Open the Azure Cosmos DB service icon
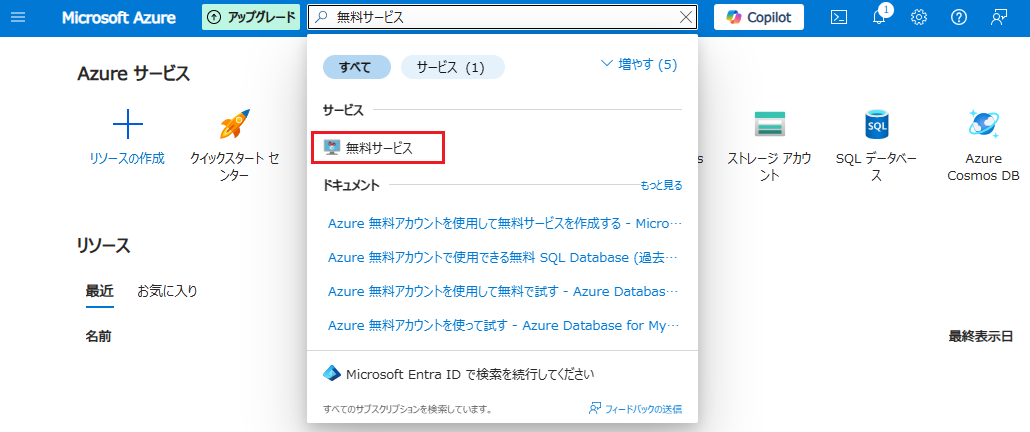The height and width of the screenshot is (432, 1030). tap(983, 123)
